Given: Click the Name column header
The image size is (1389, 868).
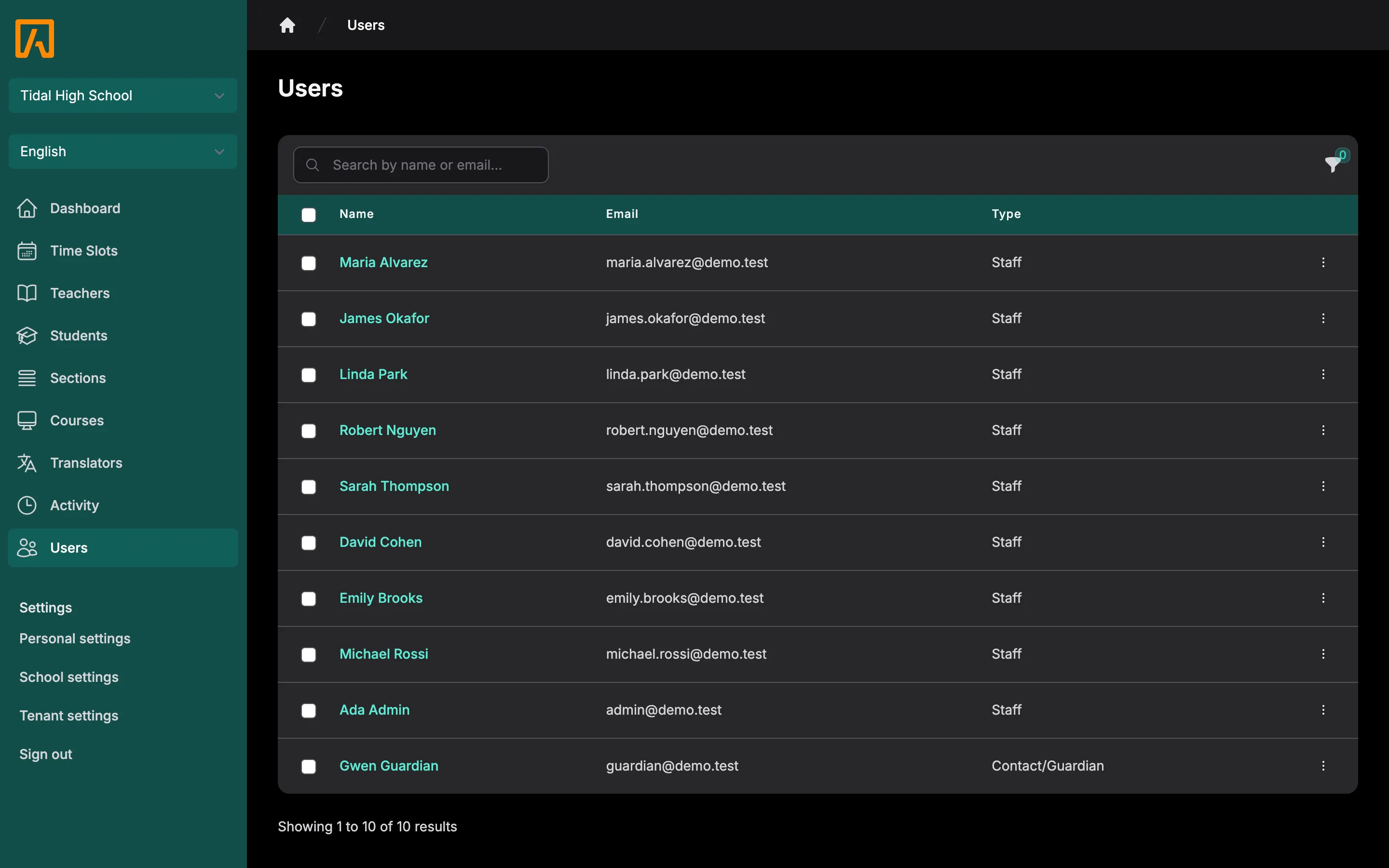Looking at the screenshot, I should tap(356, 214).
